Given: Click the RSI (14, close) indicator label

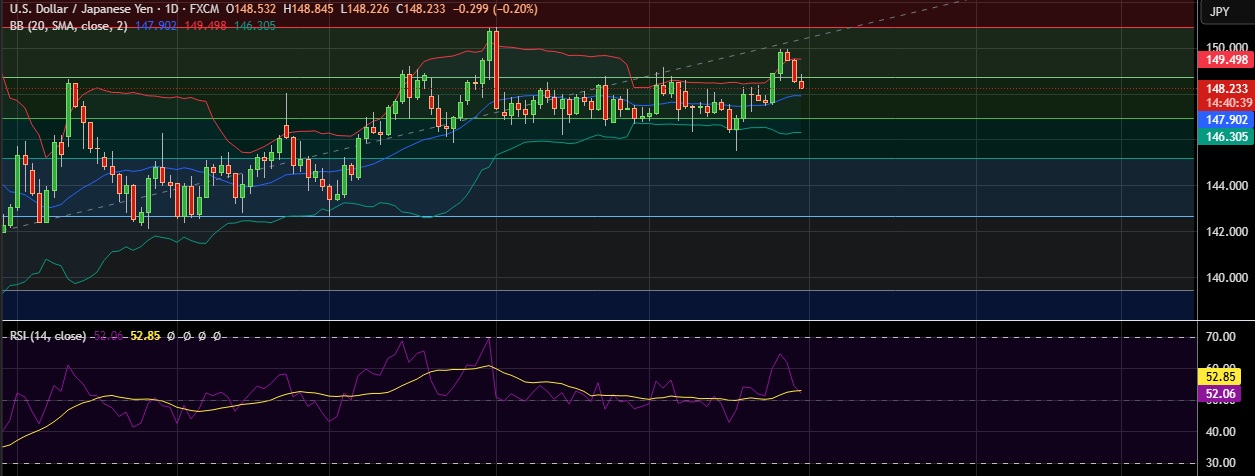Looking at the screenshot, I should [x=47, y=336].
